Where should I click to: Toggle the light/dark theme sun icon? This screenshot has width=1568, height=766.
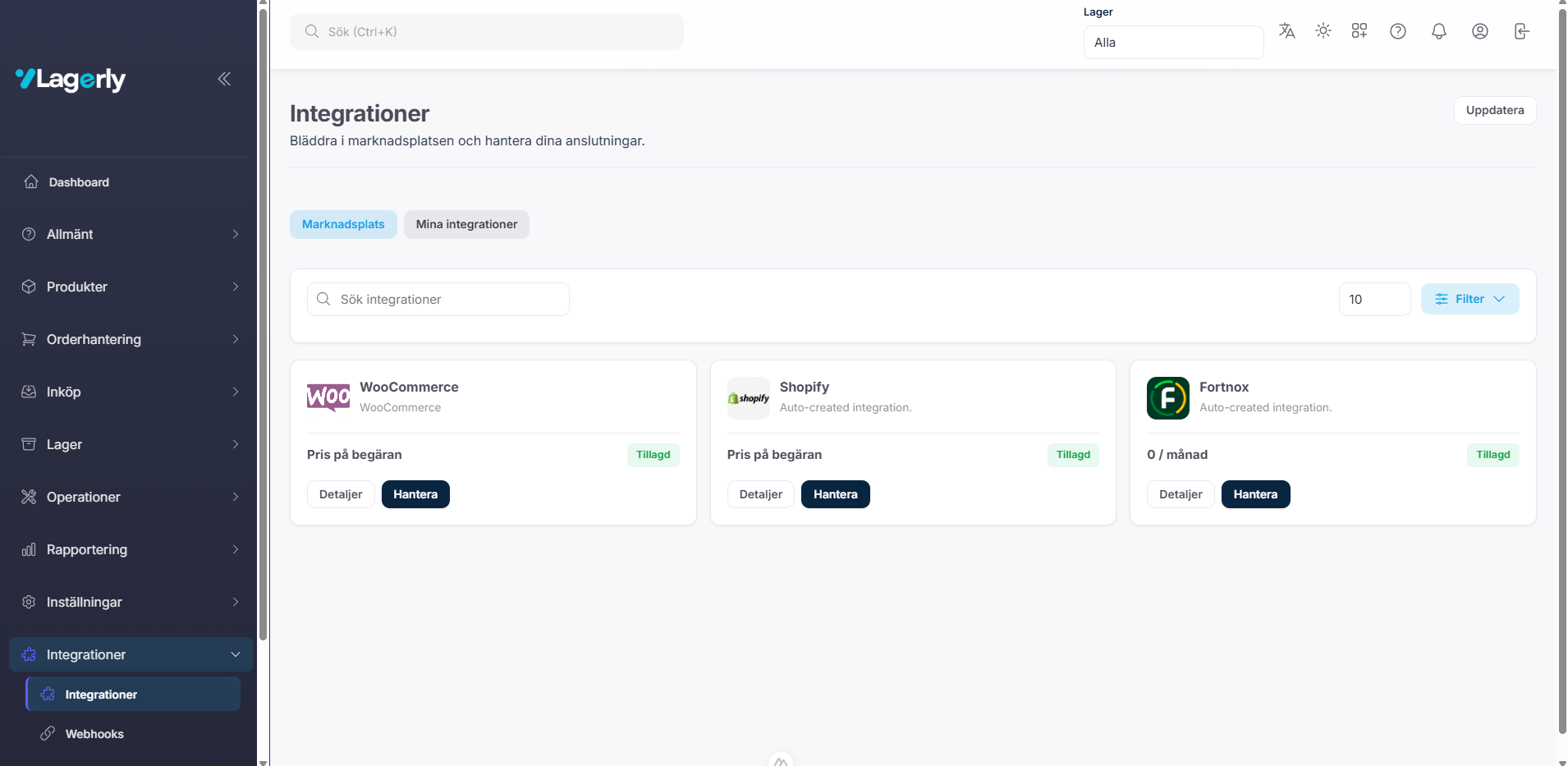tap(1323, 30)
